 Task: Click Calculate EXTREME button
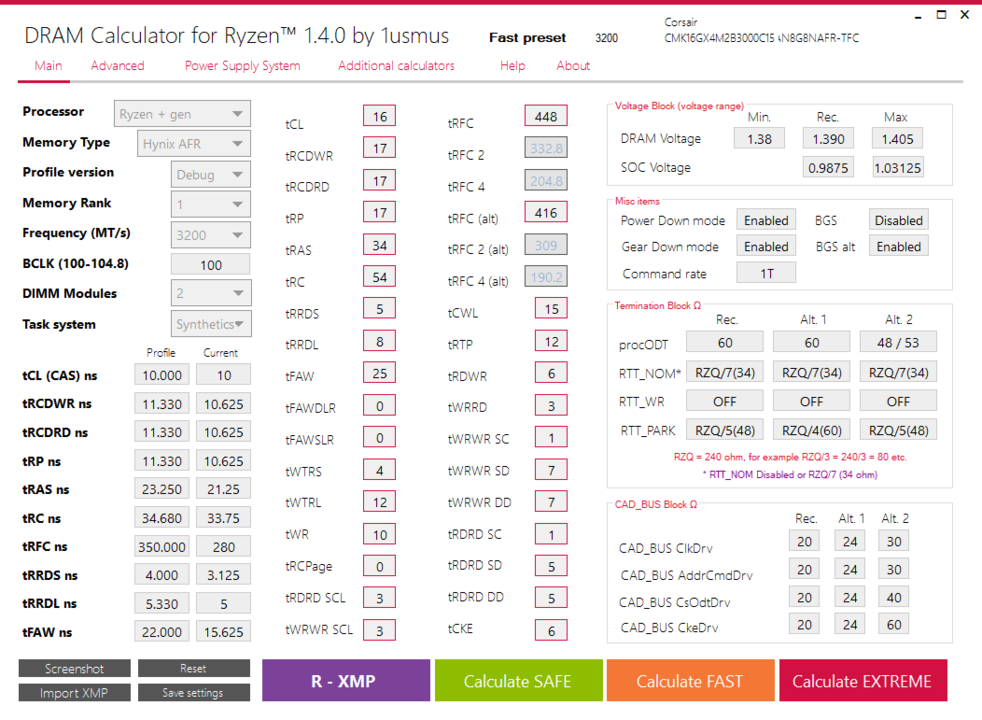pos(862,681)
